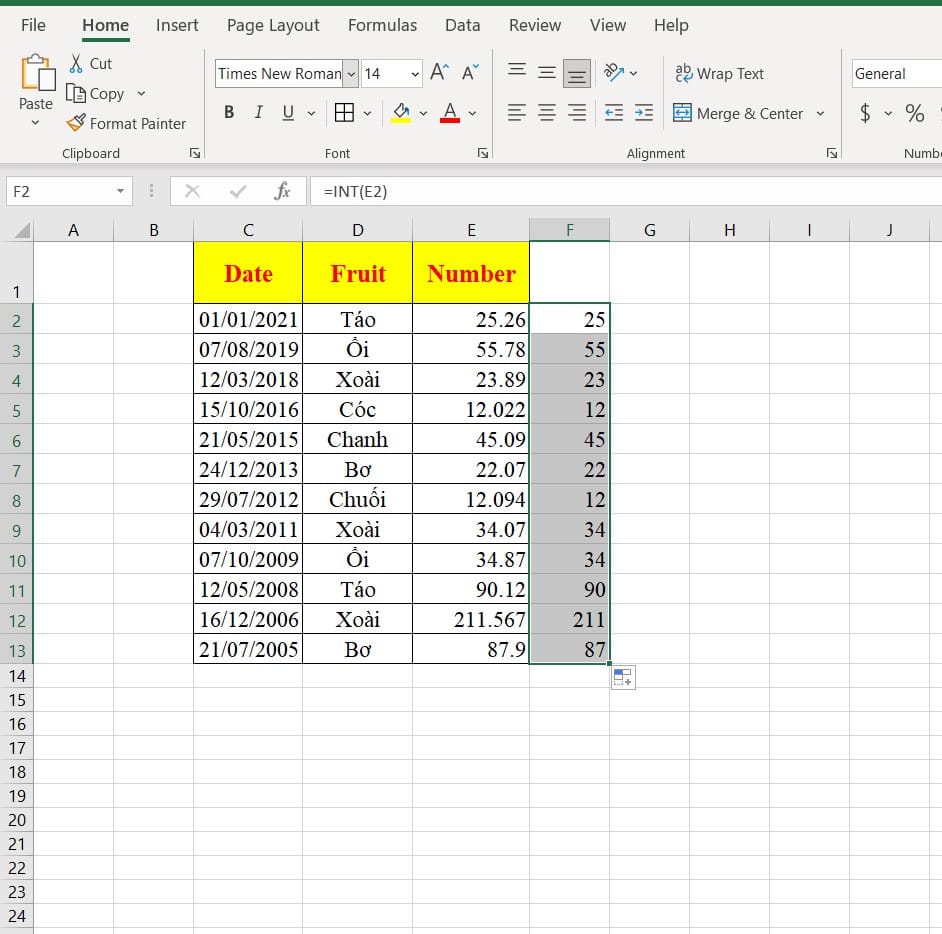Click the Merge & Center button
Screen dimensions: 942x934
738,113
